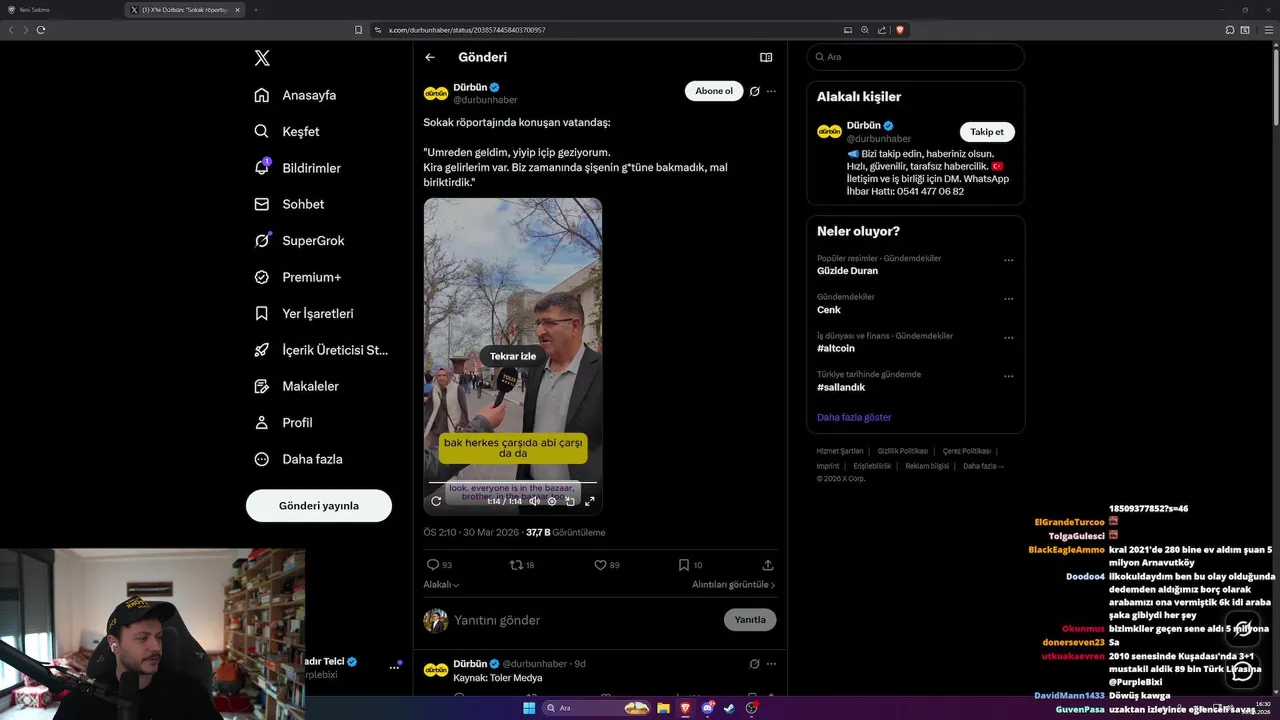Click Takip et for Dürbün

(987, 132)
